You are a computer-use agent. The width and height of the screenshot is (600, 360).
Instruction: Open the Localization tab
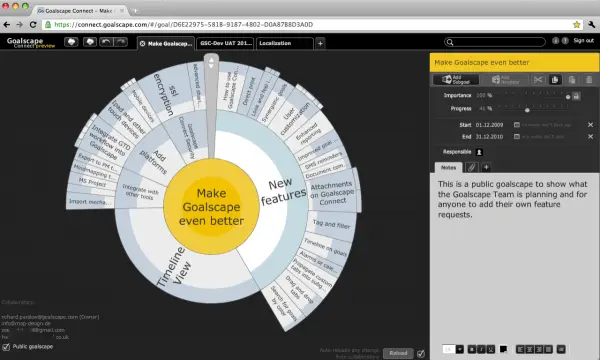click(285, 43)
